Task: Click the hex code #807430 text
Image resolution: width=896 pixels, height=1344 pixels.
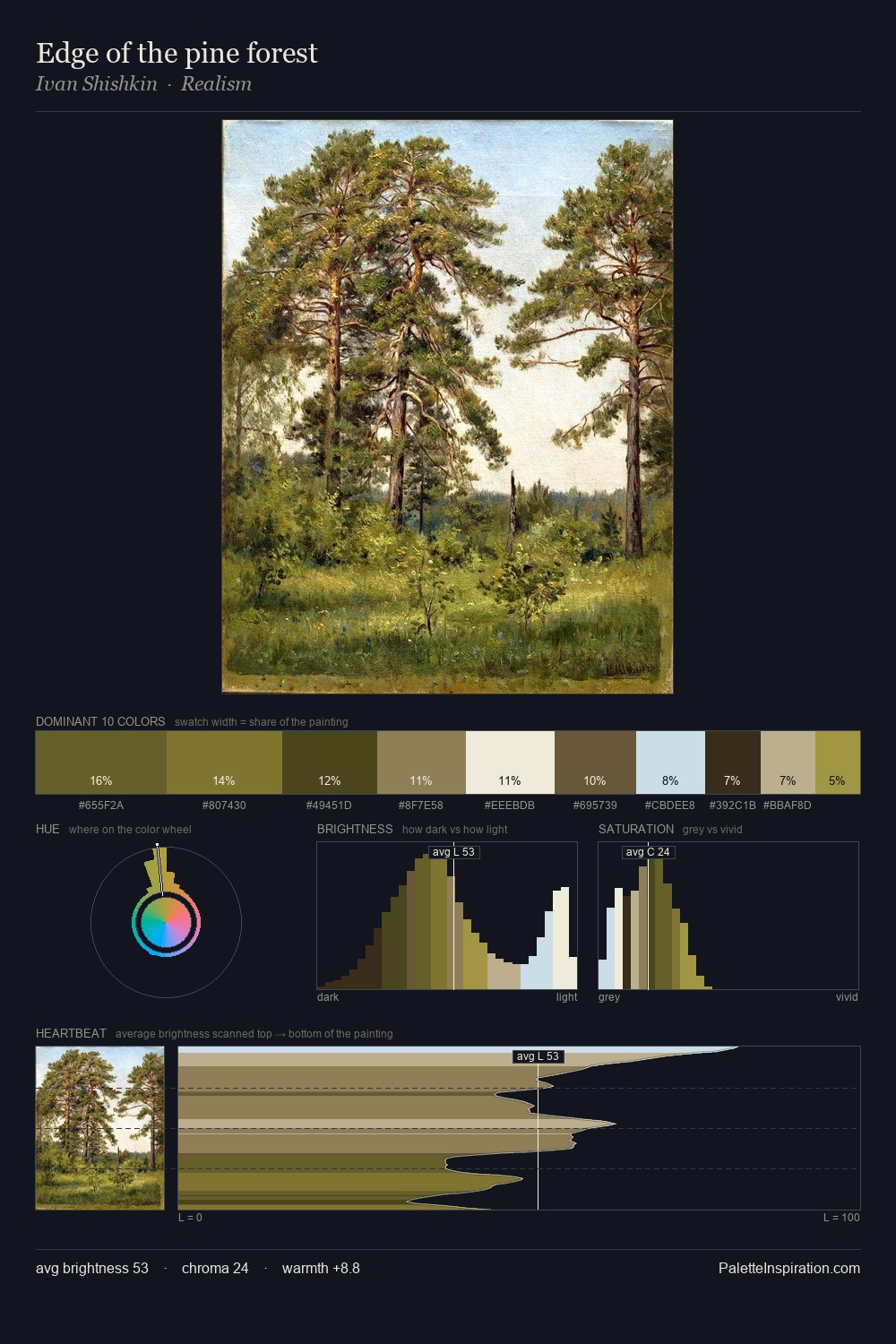Action: [224, 805]
